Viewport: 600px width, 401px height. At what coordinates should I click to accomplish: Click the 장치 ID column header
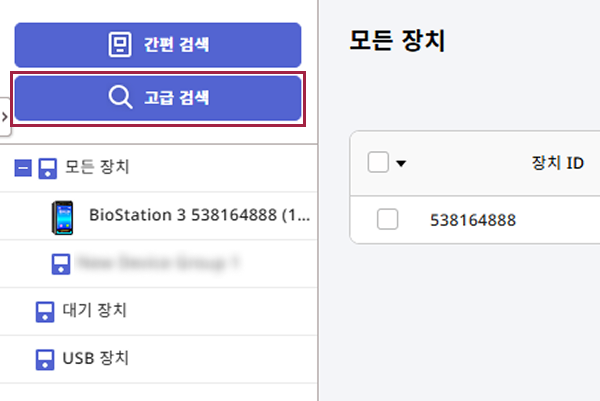[557, 162]
